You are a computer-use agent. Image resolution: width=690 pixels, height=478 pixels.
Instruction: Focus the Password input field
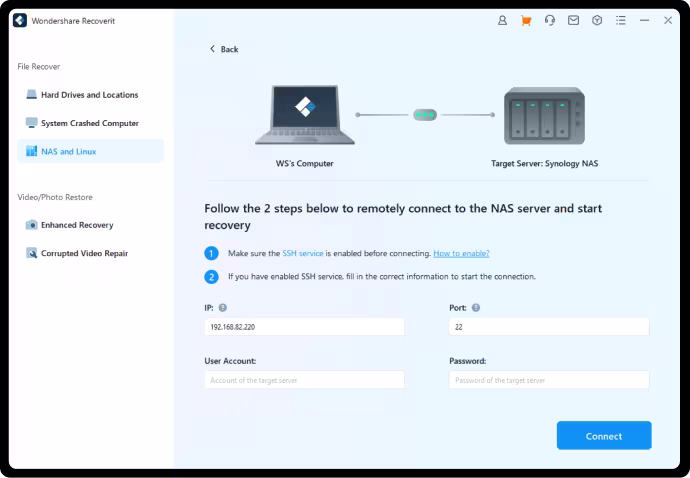(x=549, y=380)
